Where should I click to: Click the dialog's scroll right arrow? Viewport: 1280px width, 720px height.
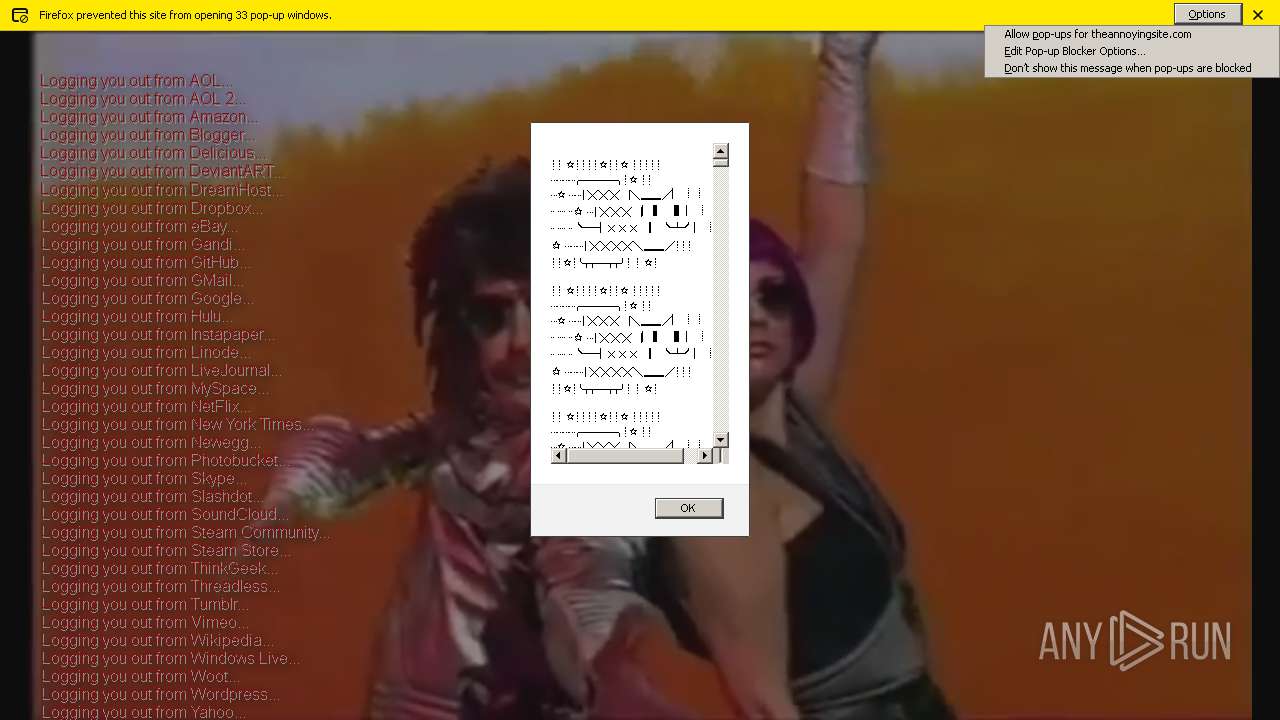pos(705,456)
